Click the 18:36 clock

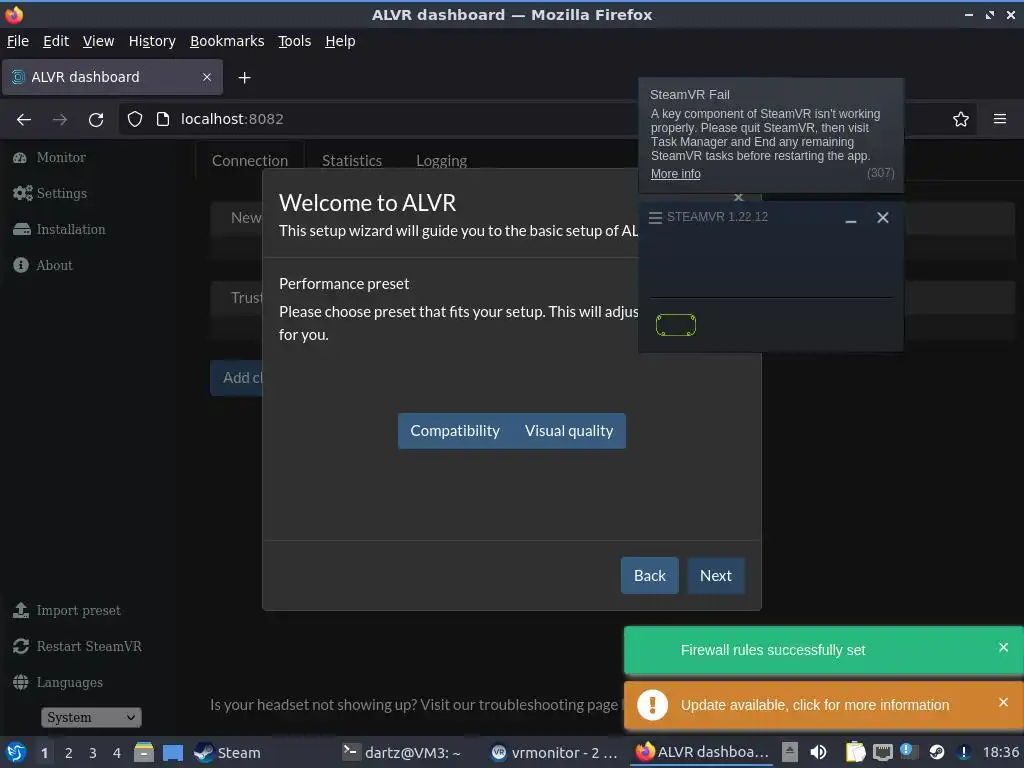click(x=1000, y=753)
